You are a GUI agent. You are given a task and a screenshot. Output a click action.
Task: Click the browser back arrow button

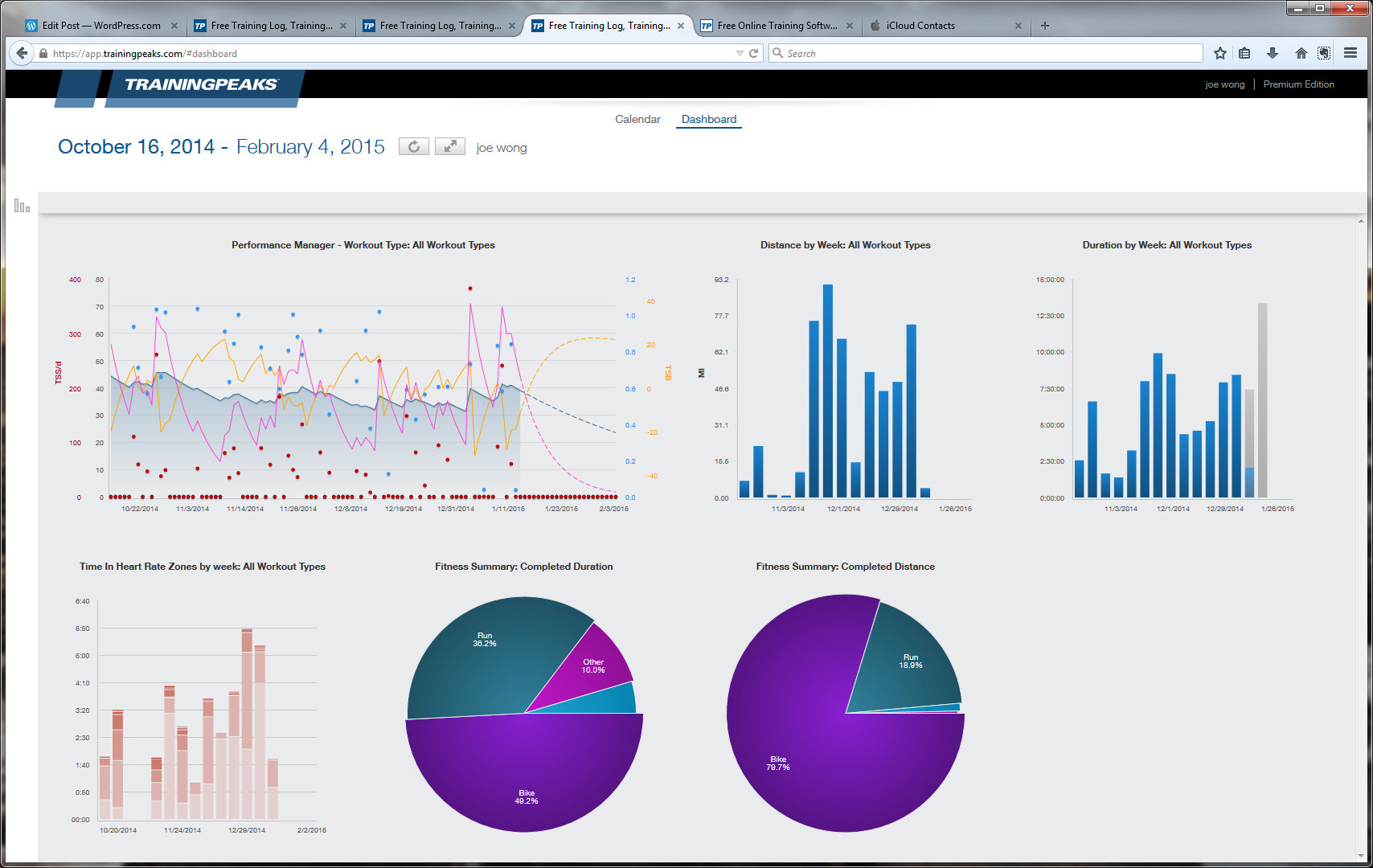pyautogui.click(x=21, y=53)
